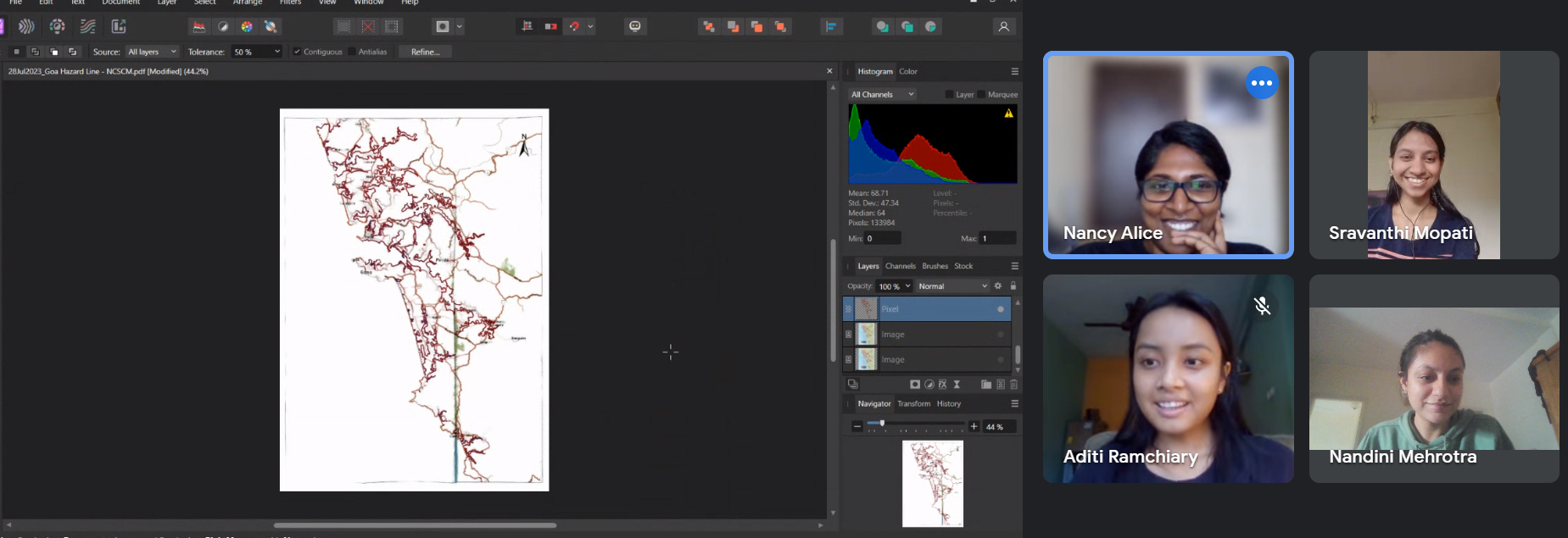The width and height of the screenshot is (1568, 538).
Task: Click the Invert Pixel Selection icon
Action: 392,27
